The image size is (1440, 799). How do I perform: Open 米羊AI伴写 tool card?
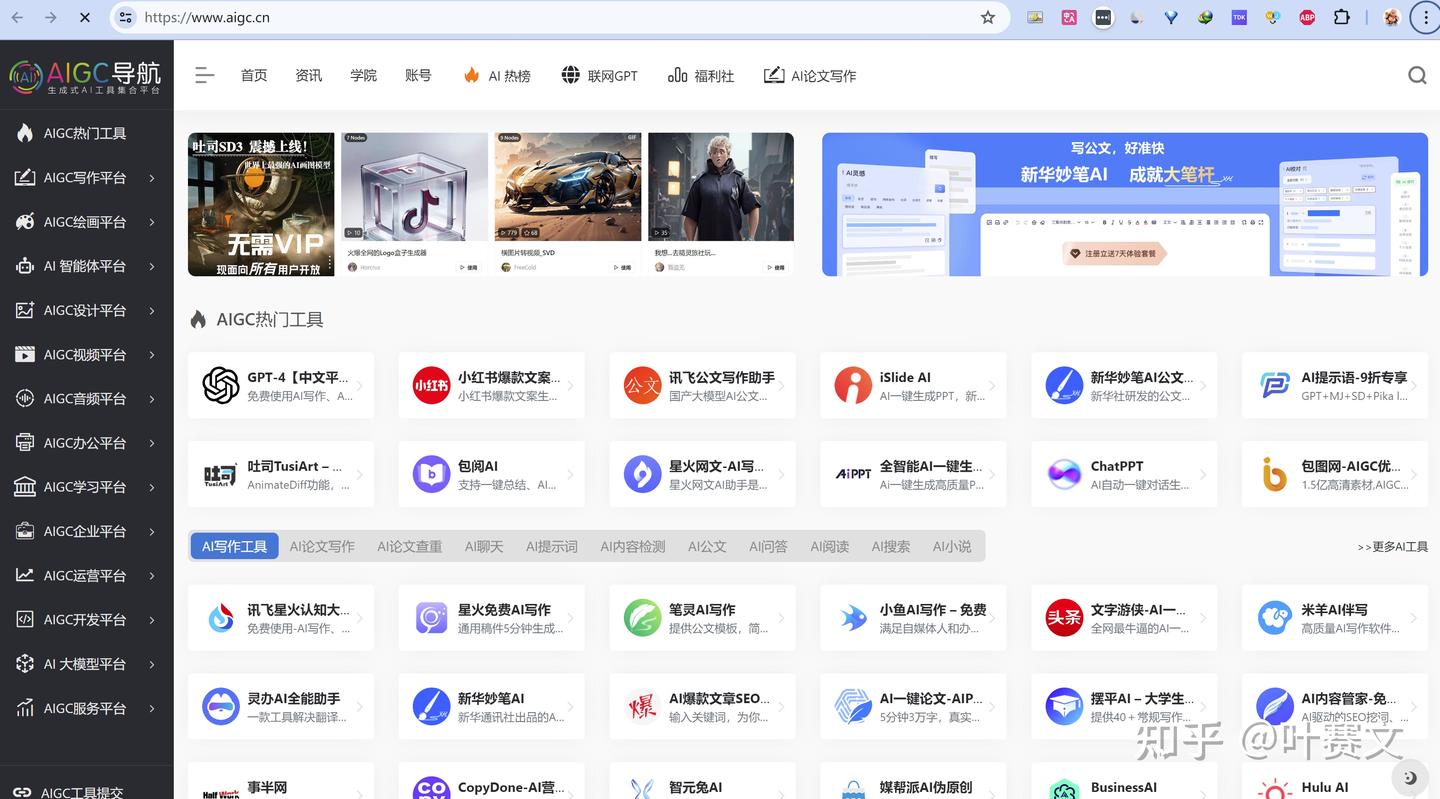(x=1335, y=618)
